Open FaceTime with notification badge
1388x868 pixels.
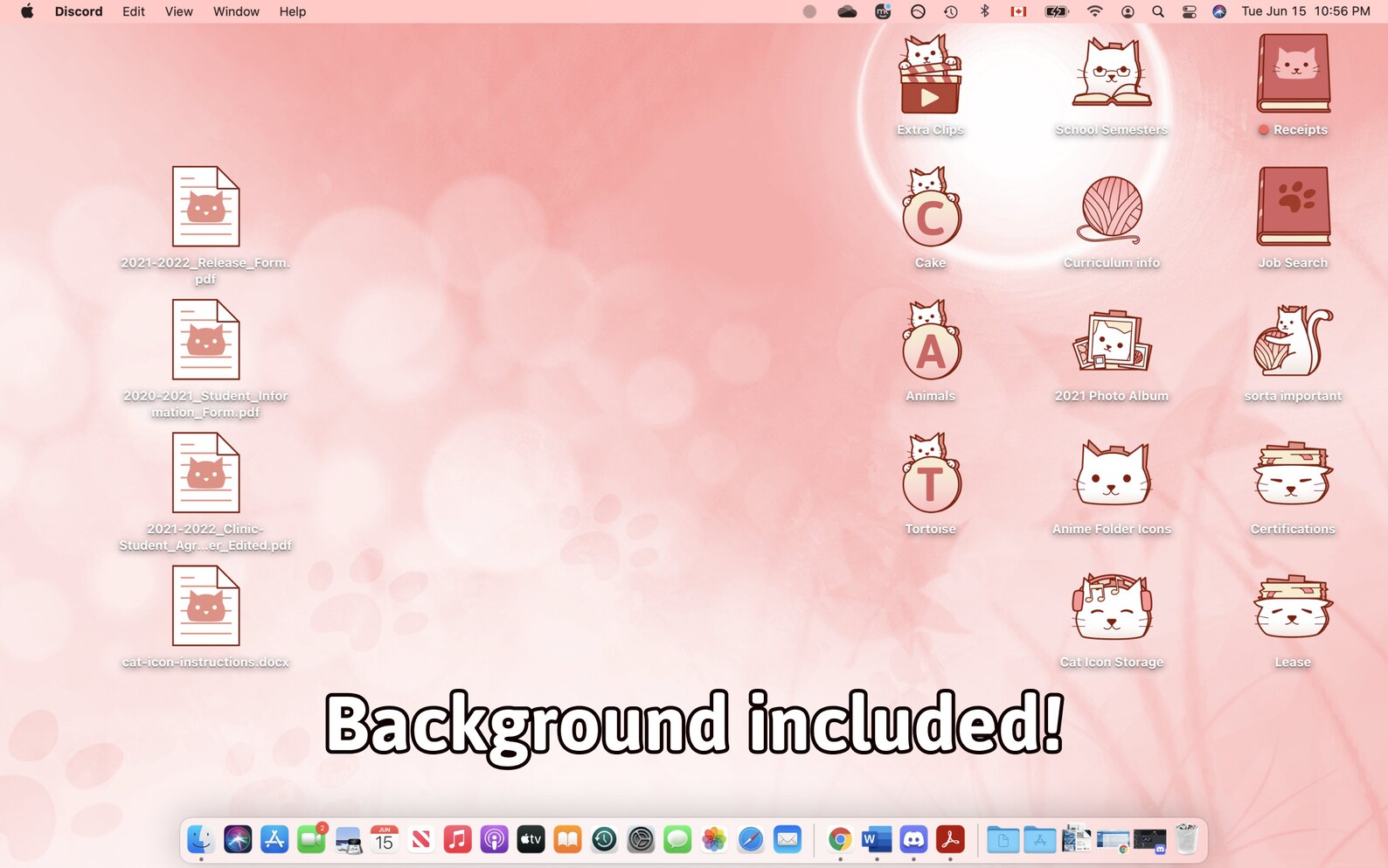[x=311, y=839]
